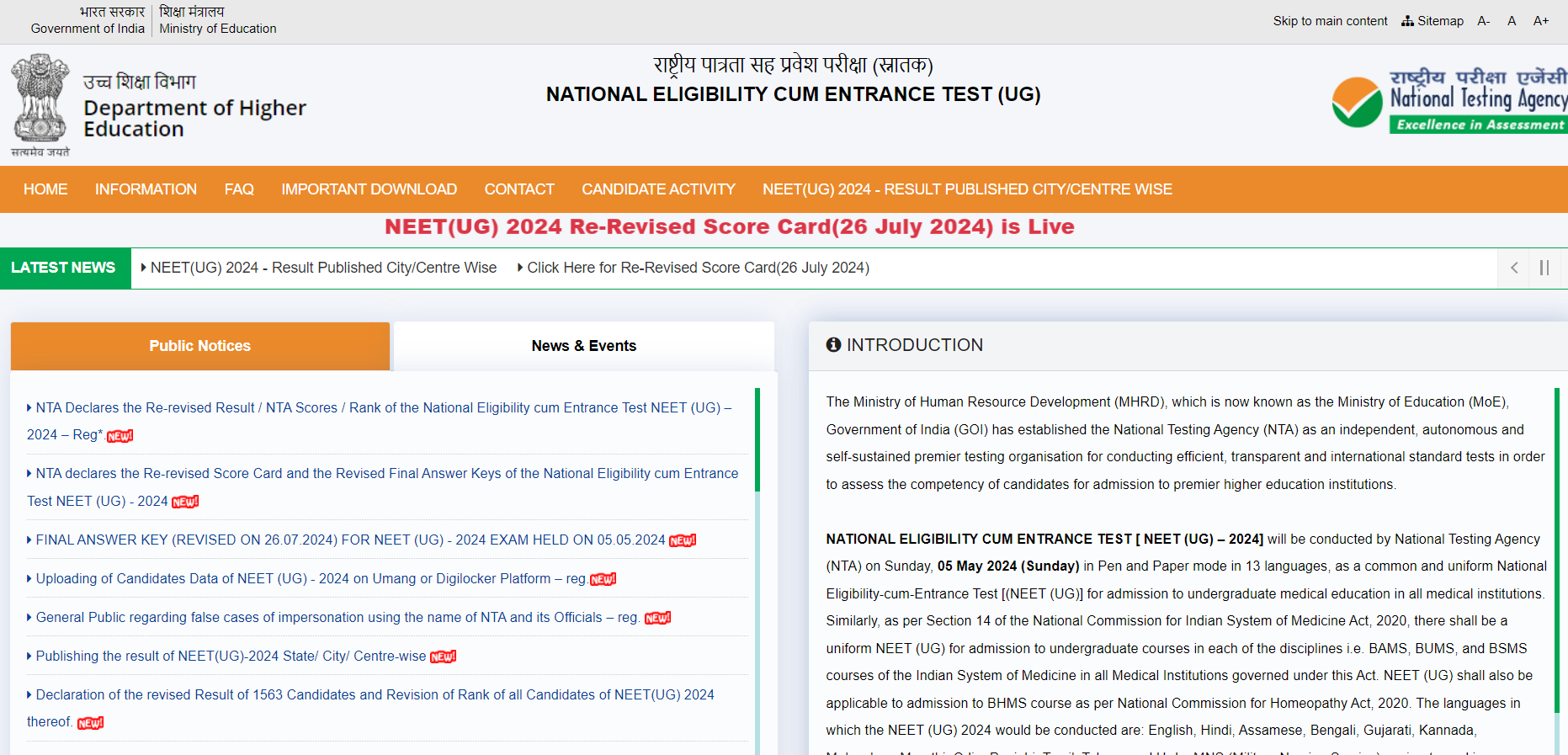Click the LATEST NEWS label

click(x=63, y=268)
